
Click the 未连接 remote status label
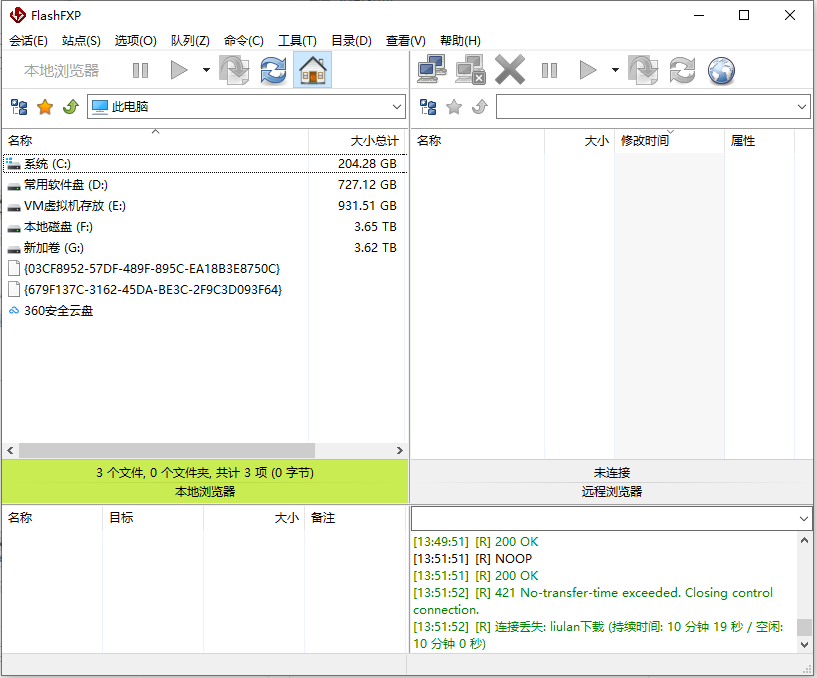[x=612, y=473]
